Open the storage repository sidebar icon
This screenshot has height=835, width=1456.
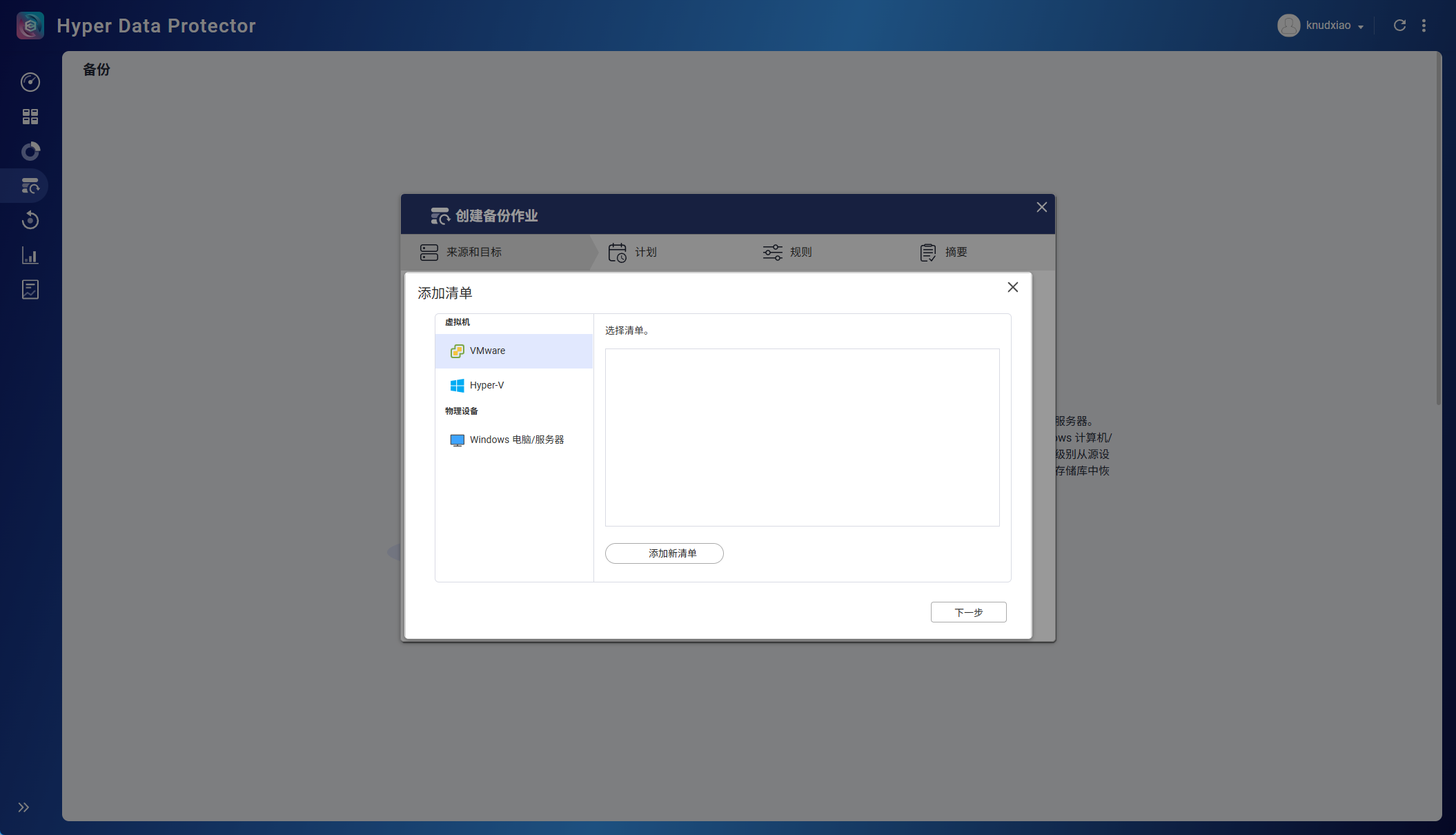click(x=30, y=151)
